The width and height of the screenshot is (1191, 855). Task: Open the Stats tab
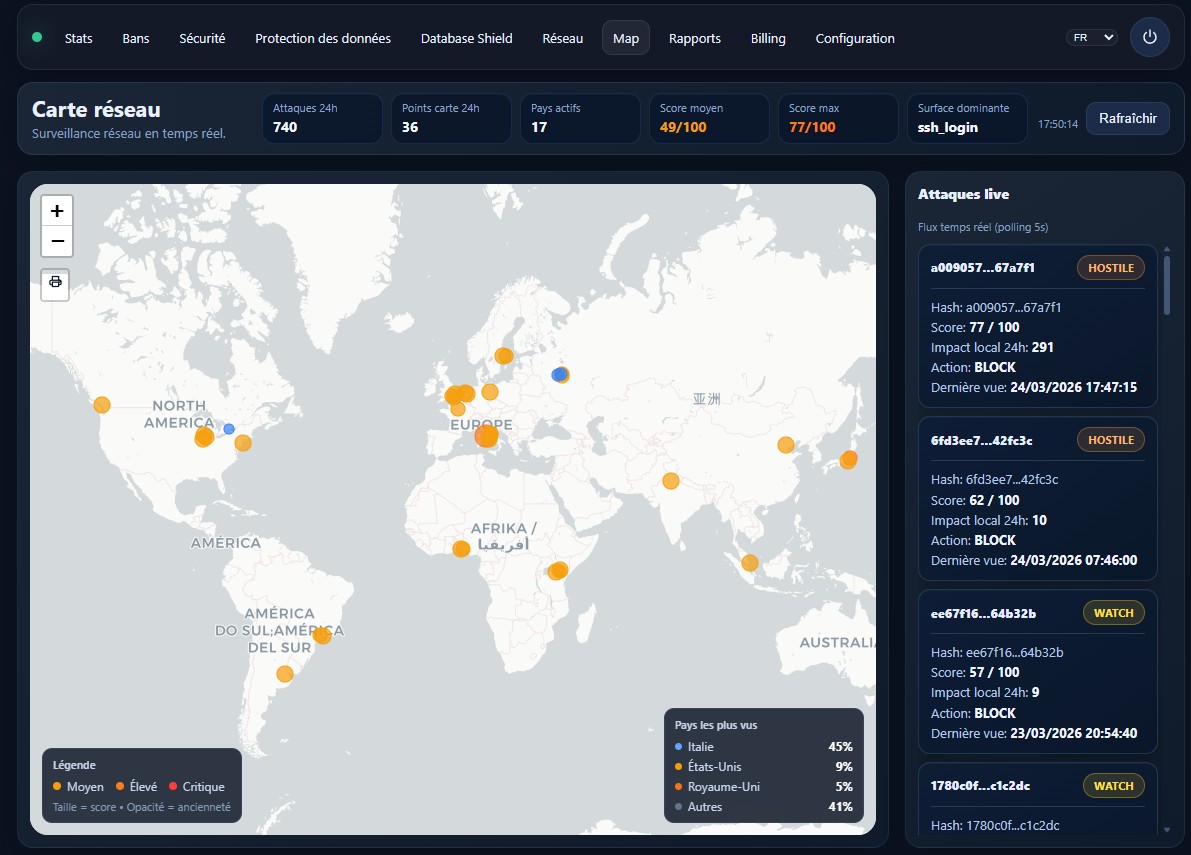tap(78, 38)
